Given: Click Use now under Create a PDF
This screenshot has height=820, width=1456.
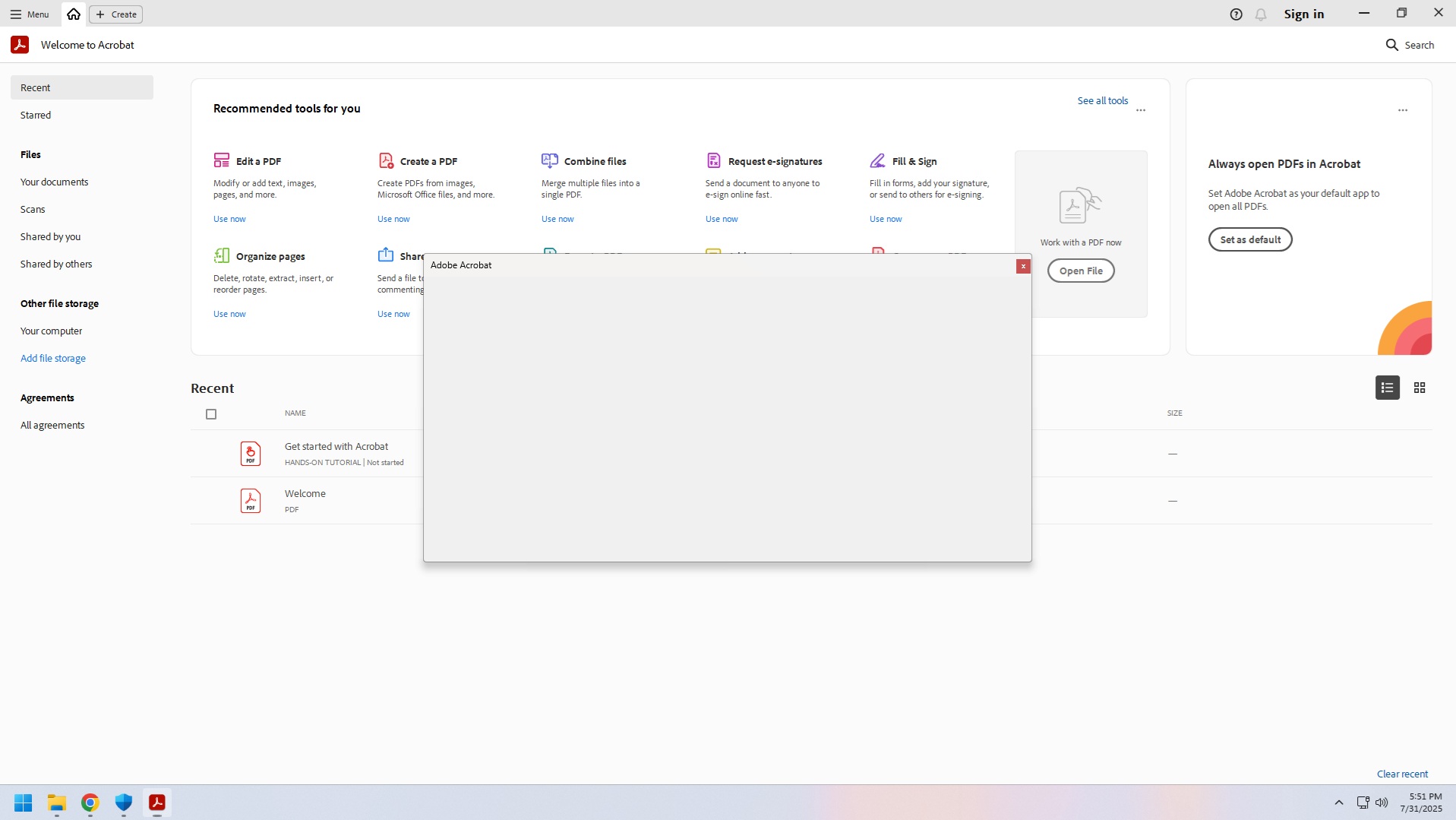Looking at the screenshot, I should pos(393,219).
